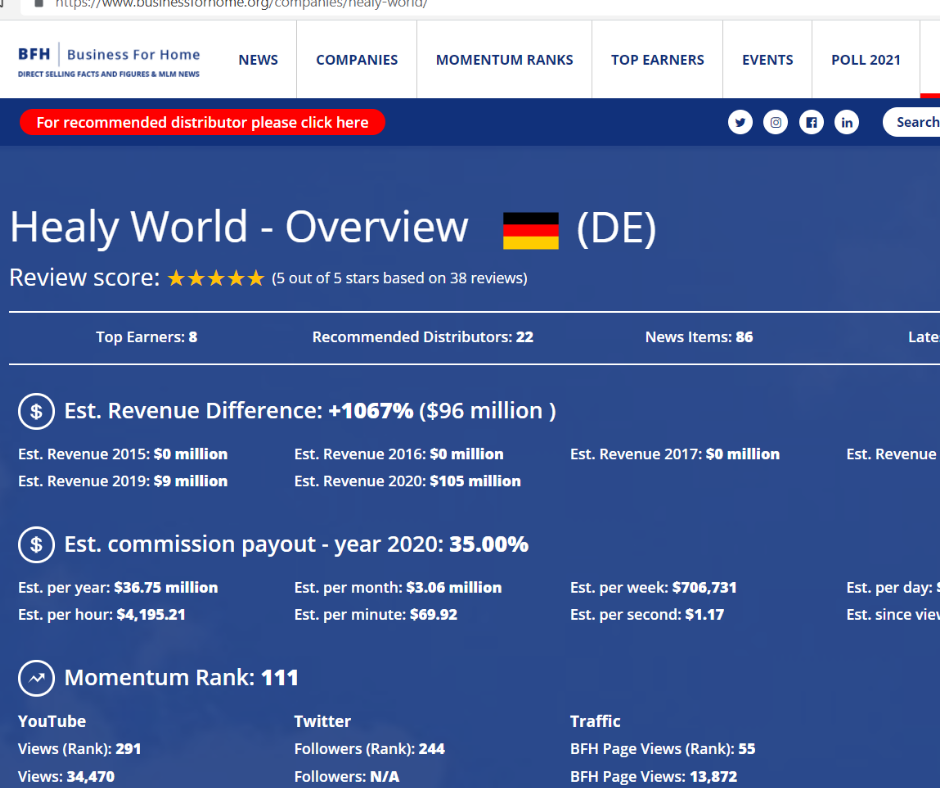Open the Top Earners menu
The width and height of the screenshot is (940, 788).
point(657,60)
